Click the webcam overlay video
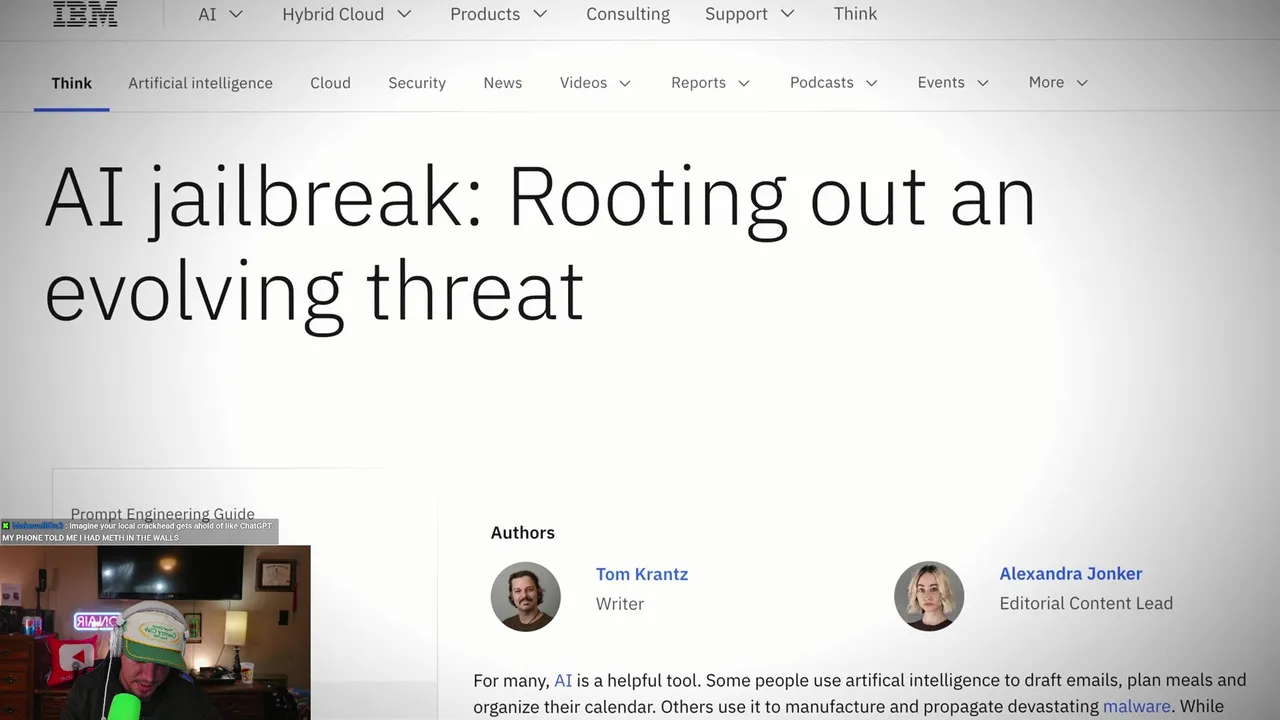 [x=155, y=632]
